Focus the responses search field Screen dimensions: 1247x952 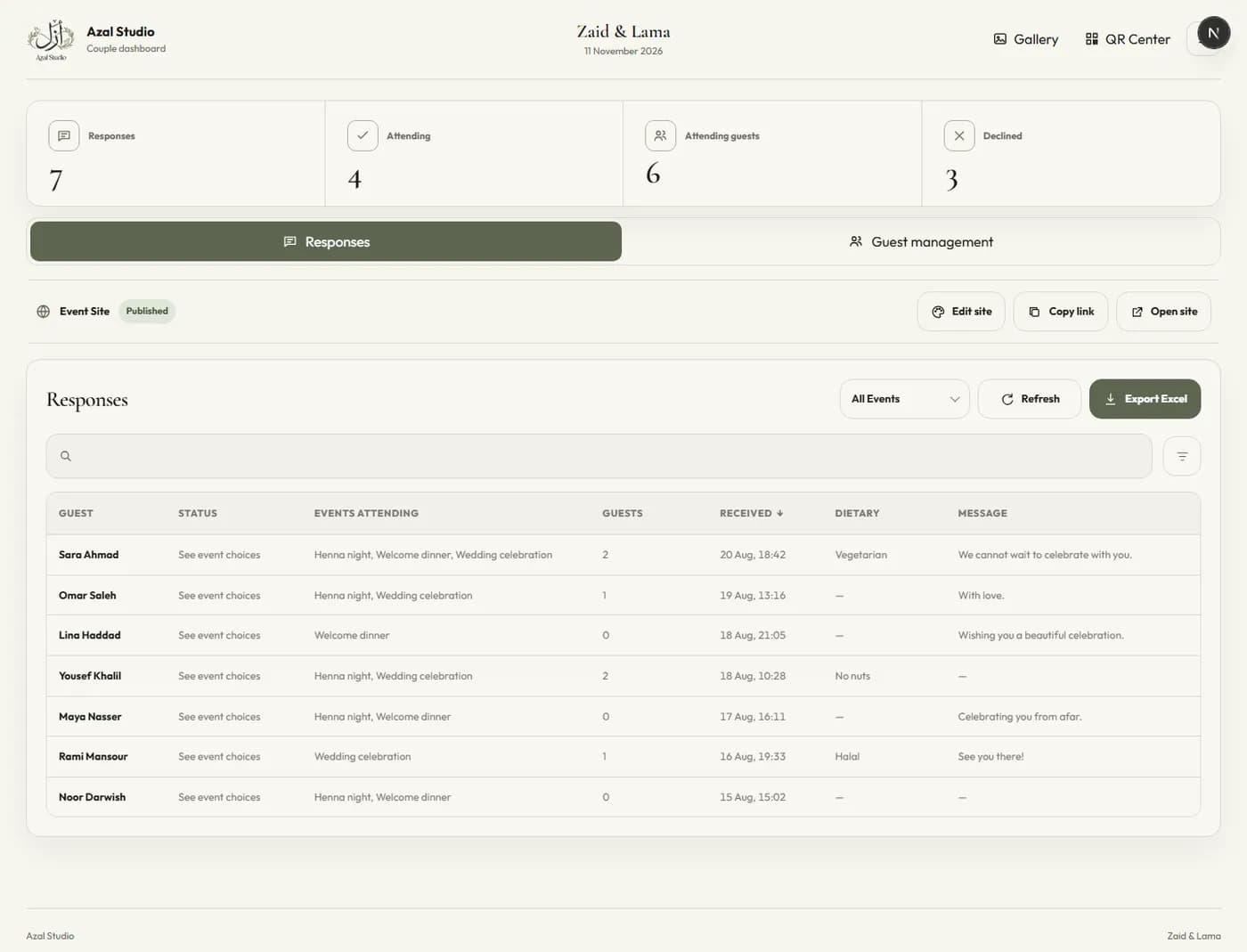[x=599, y=456]
